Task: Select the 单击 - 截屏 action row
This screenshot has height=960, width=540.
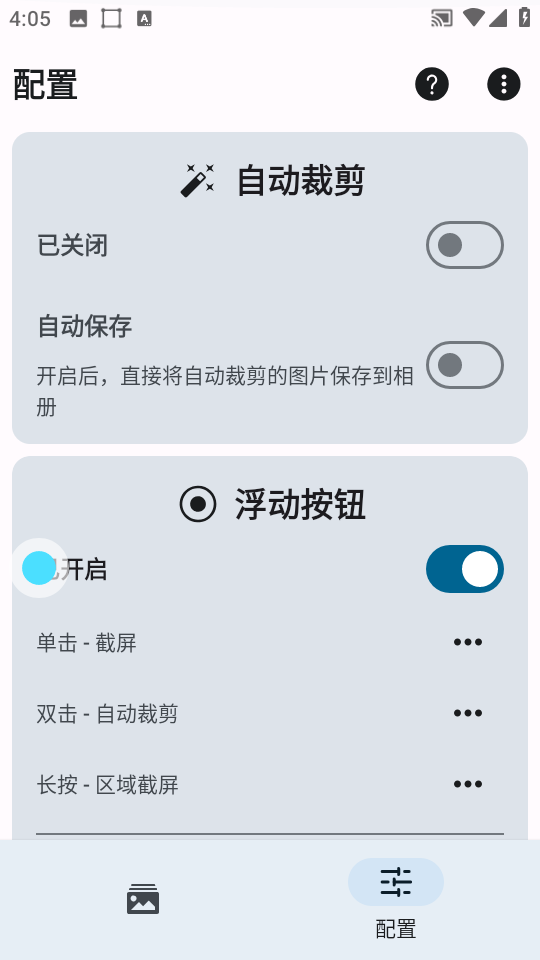Action: click(270, 642)
